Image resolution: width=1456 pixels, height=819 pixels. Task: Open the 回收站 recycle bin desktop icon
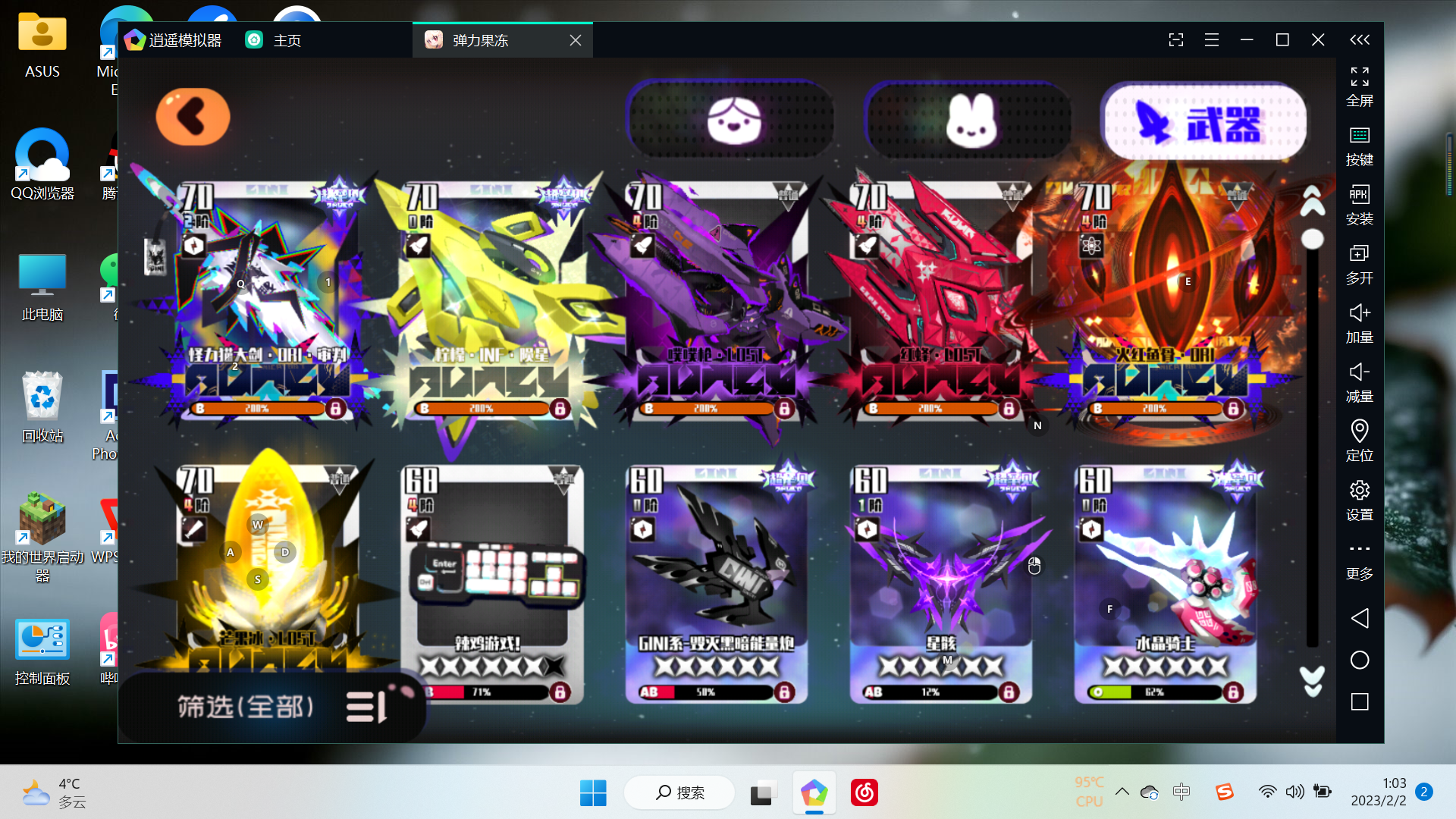click(42, 406)
